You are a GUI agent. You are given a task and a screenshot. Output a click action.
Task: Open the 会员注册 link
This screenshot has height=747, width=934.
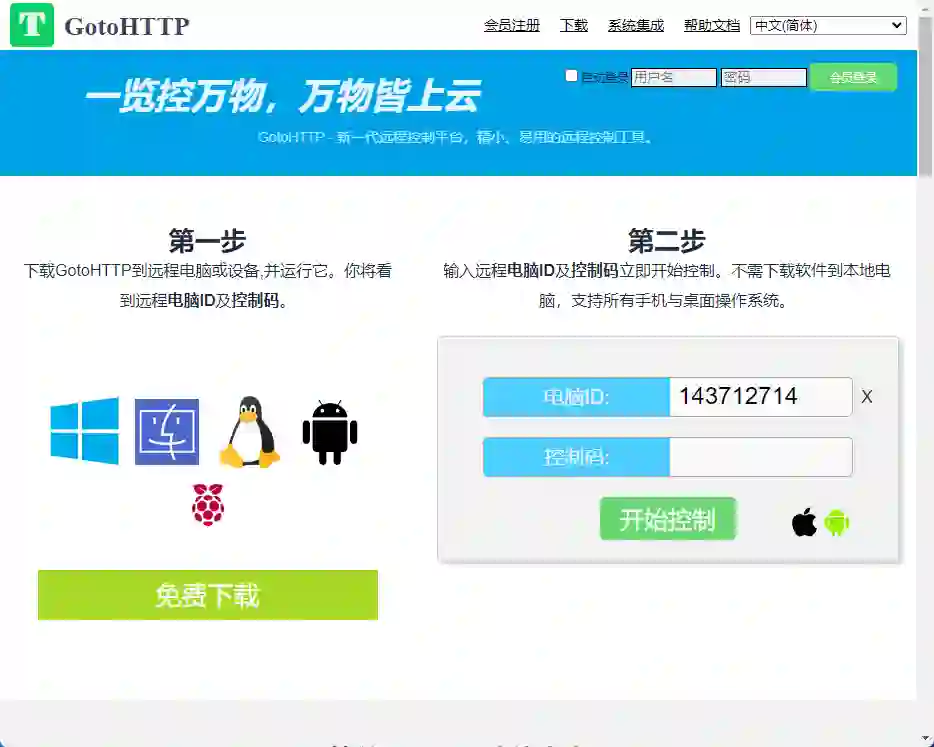pyautogui.click(x=512, y=26)
